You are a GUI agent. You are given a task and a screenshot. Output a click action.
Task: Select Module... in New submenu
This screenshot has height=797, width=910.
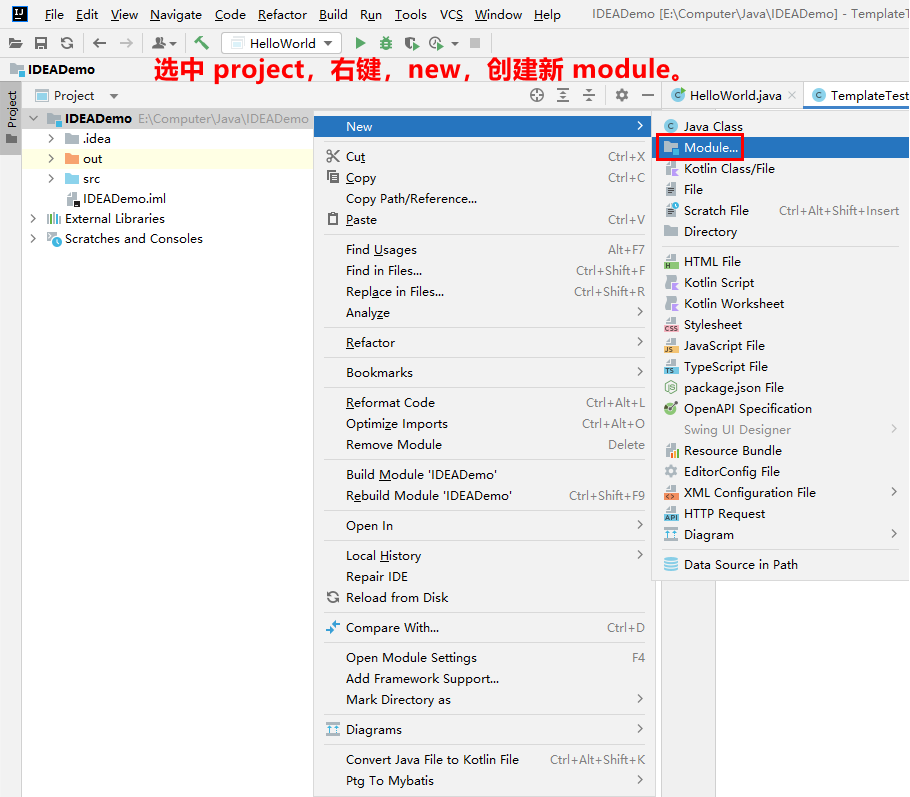click(780, 147)
